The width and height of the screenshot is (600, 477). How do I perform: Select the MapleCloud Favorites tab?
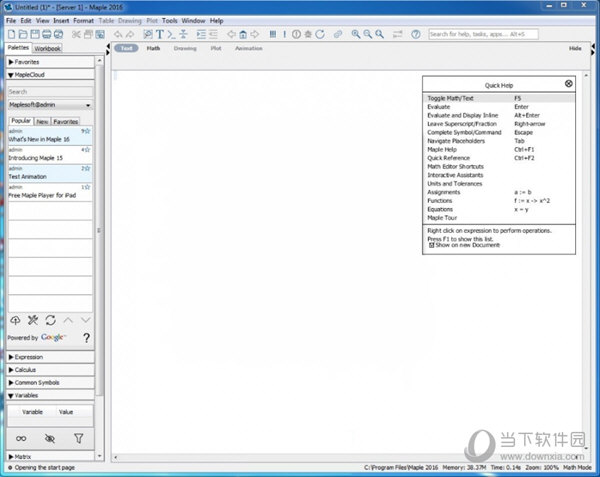[x=65, y=121]
